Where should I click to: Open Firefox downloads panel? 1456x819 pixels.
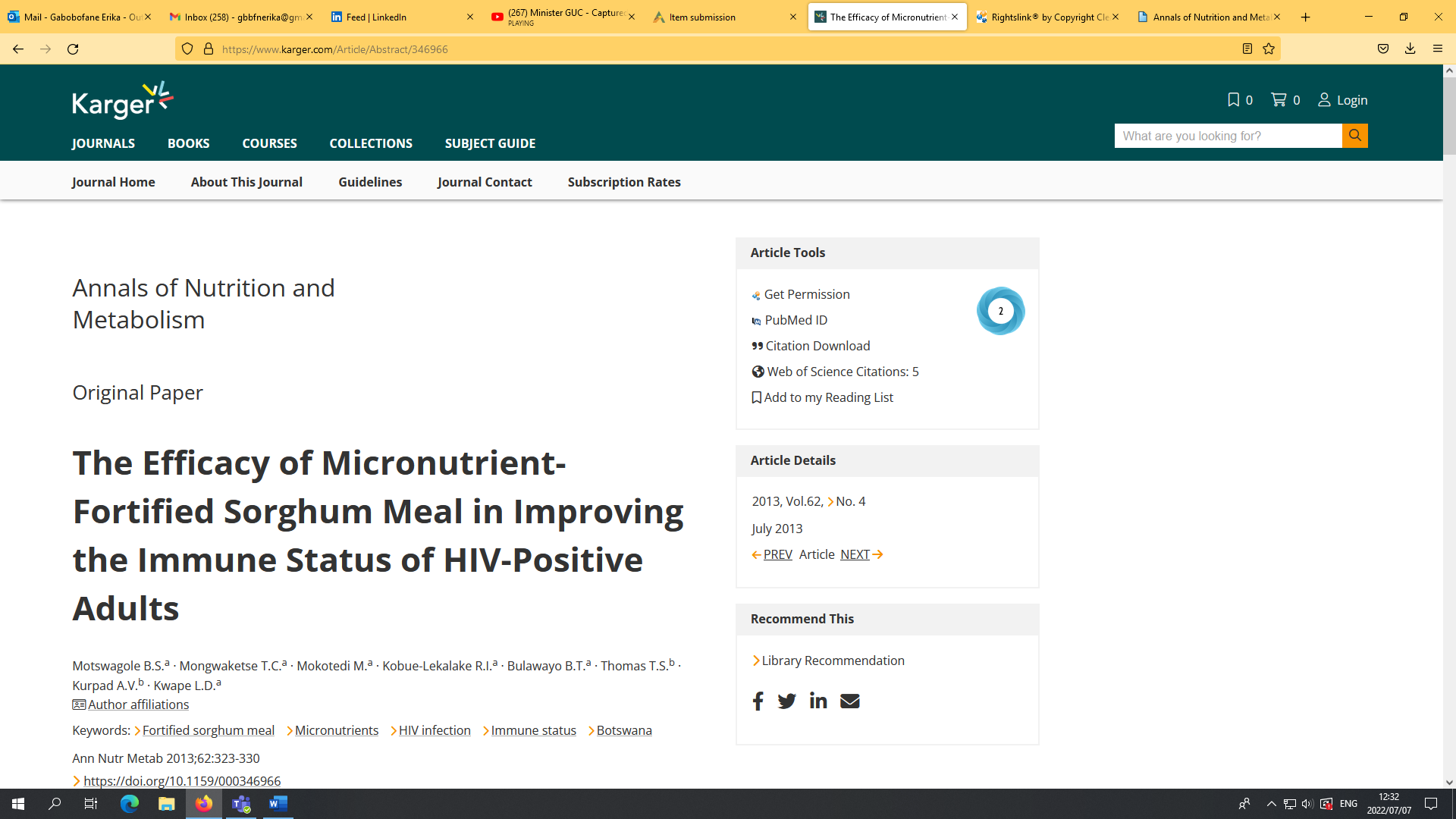(x=1410, y=49)
